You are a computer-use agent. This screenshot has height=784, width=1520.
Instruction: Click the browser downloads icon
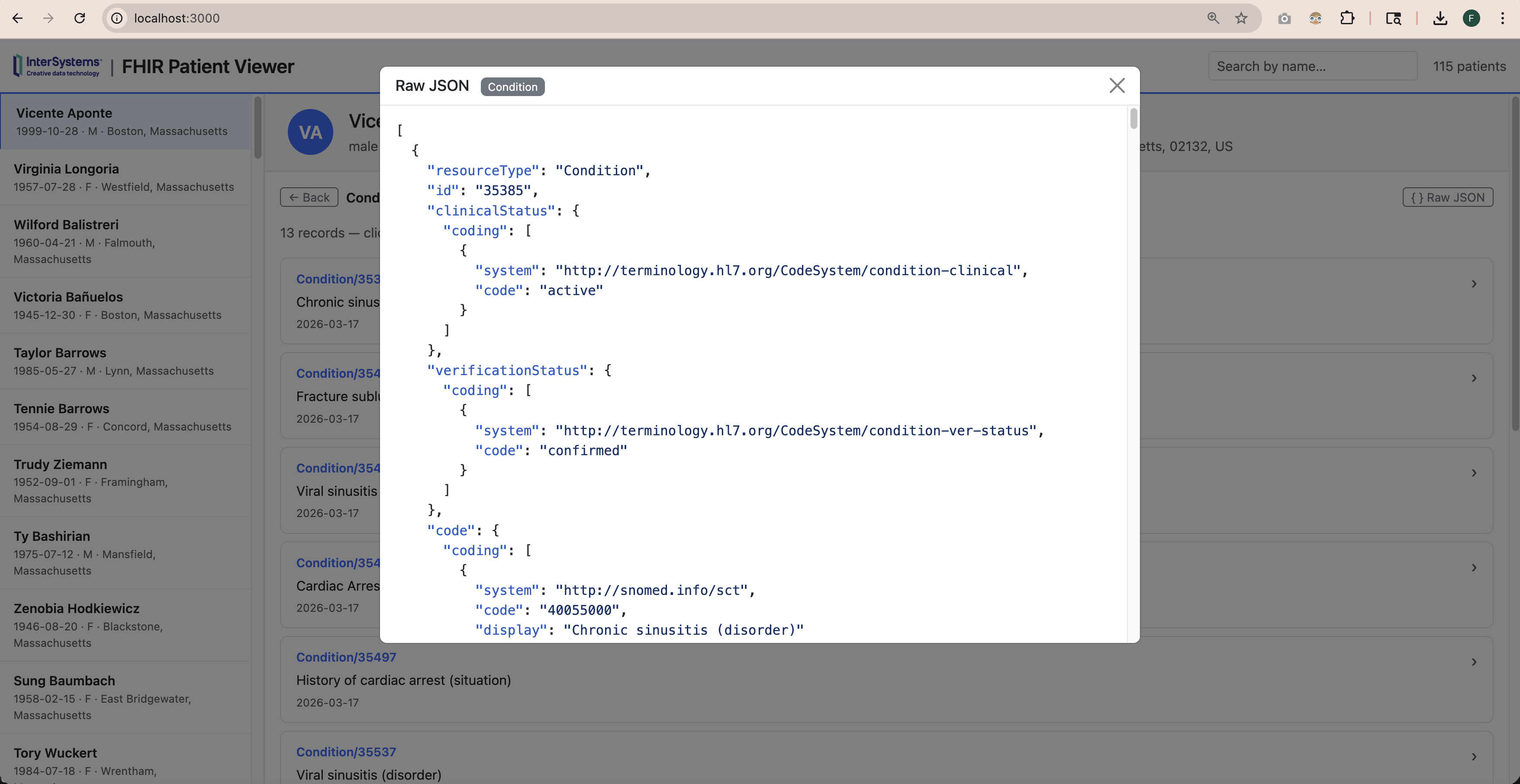pos(1440,18)
